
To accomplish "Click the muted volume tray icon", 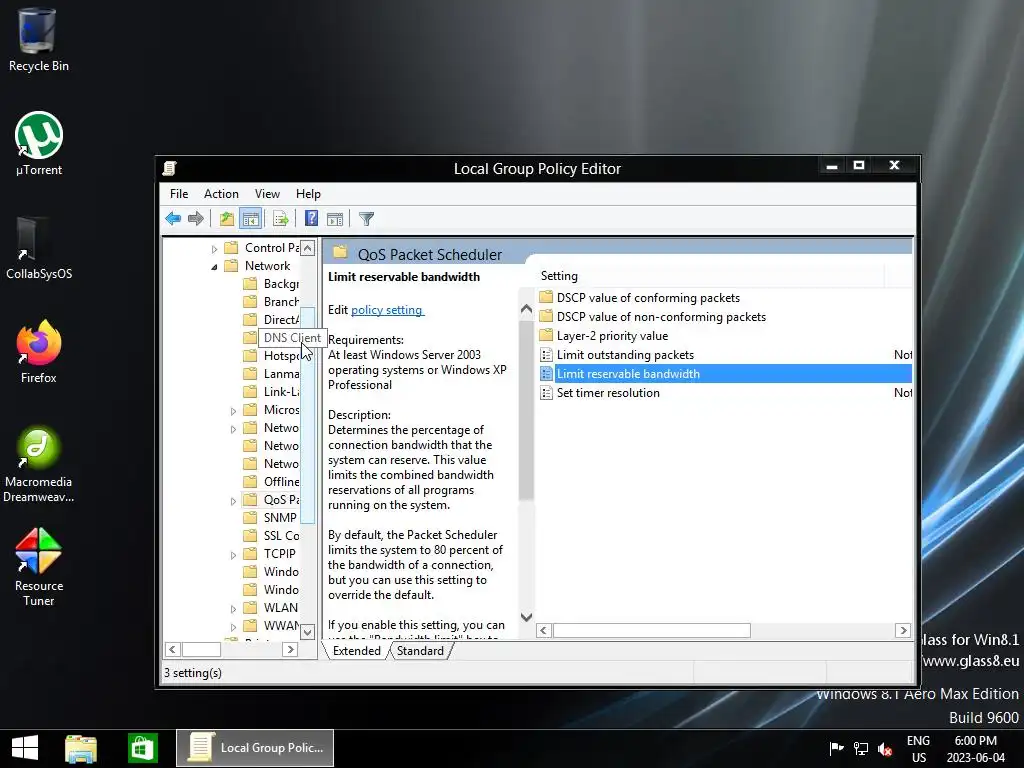I will (885, 748).
